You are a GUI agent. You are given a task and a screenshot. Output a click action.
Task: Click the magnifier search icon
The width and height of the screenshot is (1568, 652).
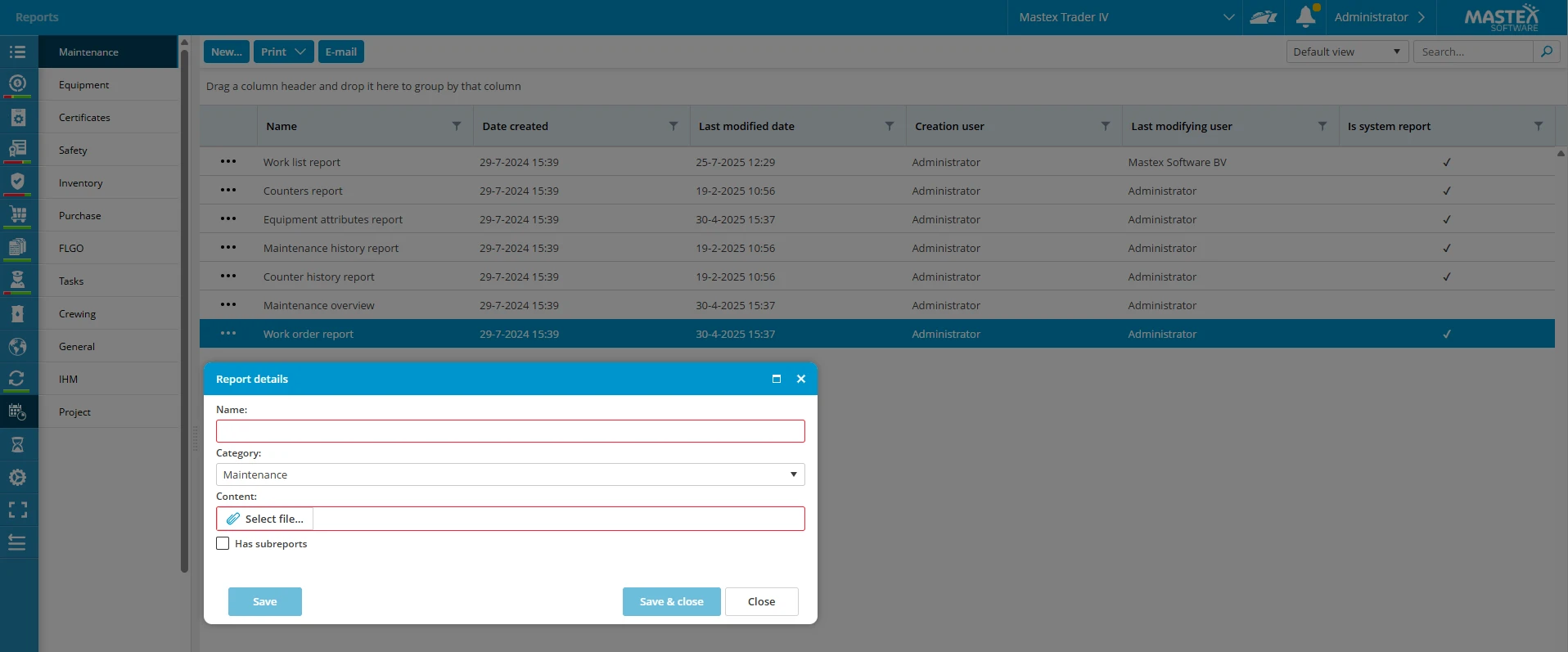[1546, 52]
